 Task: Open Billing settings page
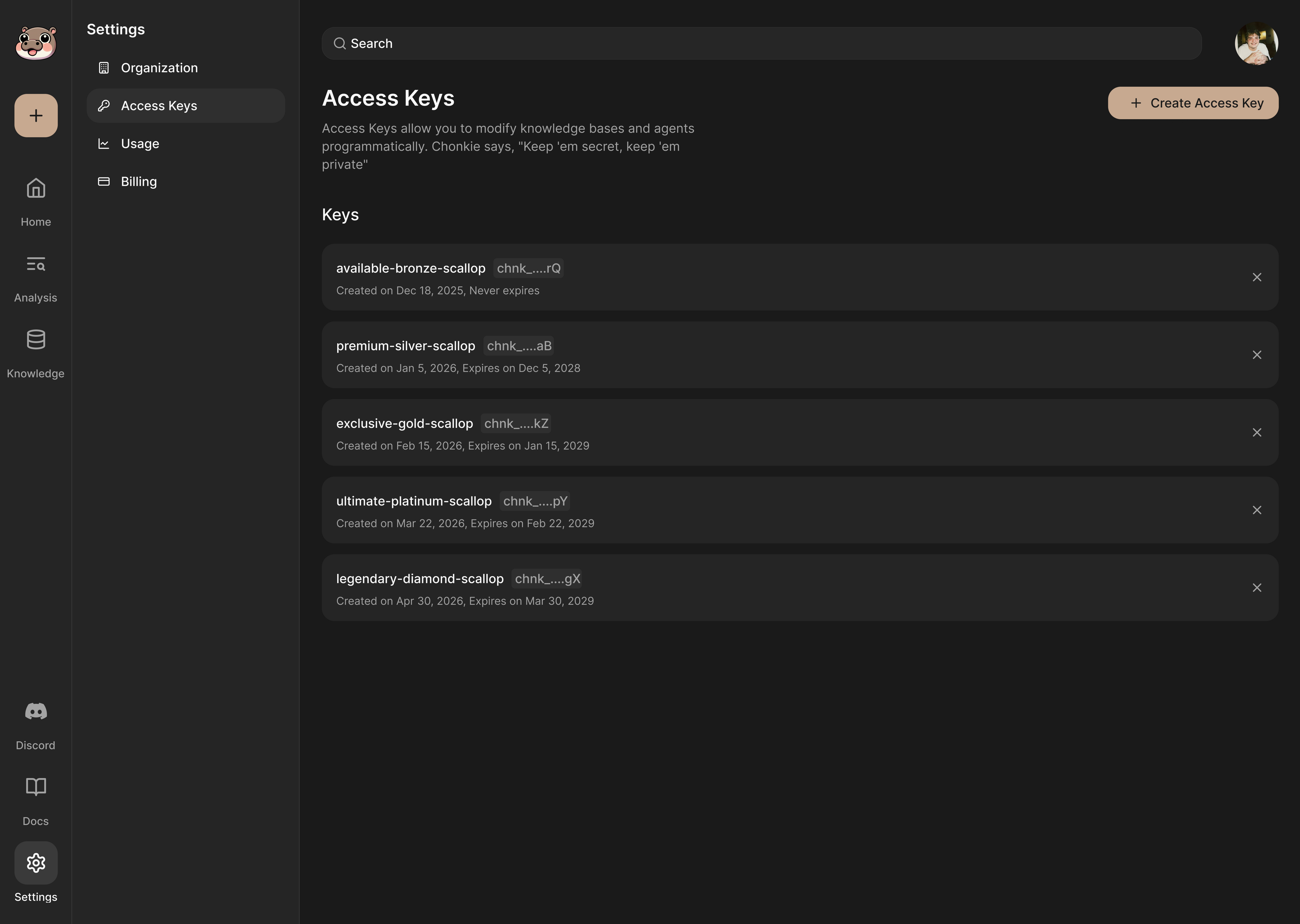[139, 181]
